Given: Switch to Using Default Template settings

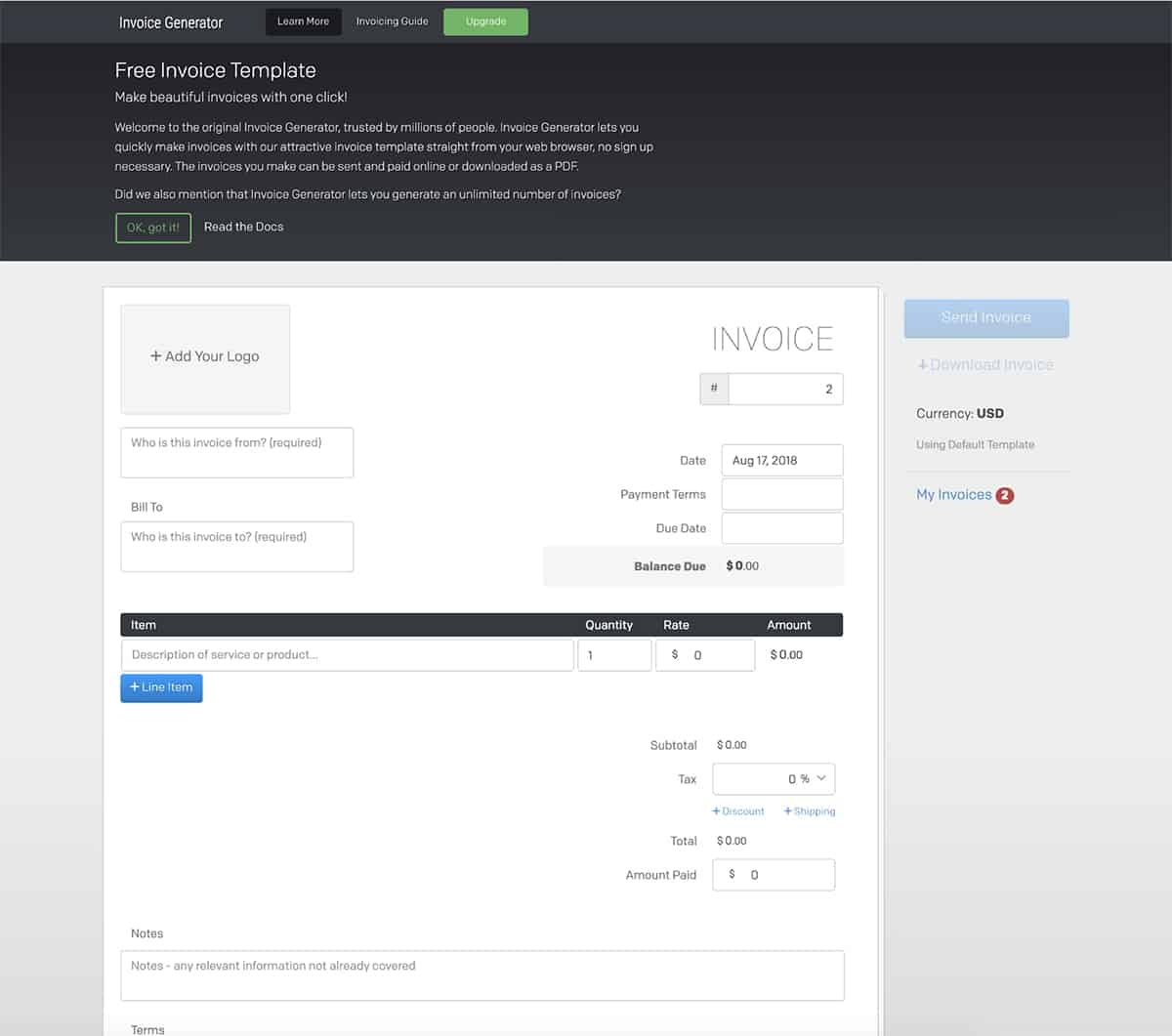Looking at the screenshot, I should pos(975,444).
